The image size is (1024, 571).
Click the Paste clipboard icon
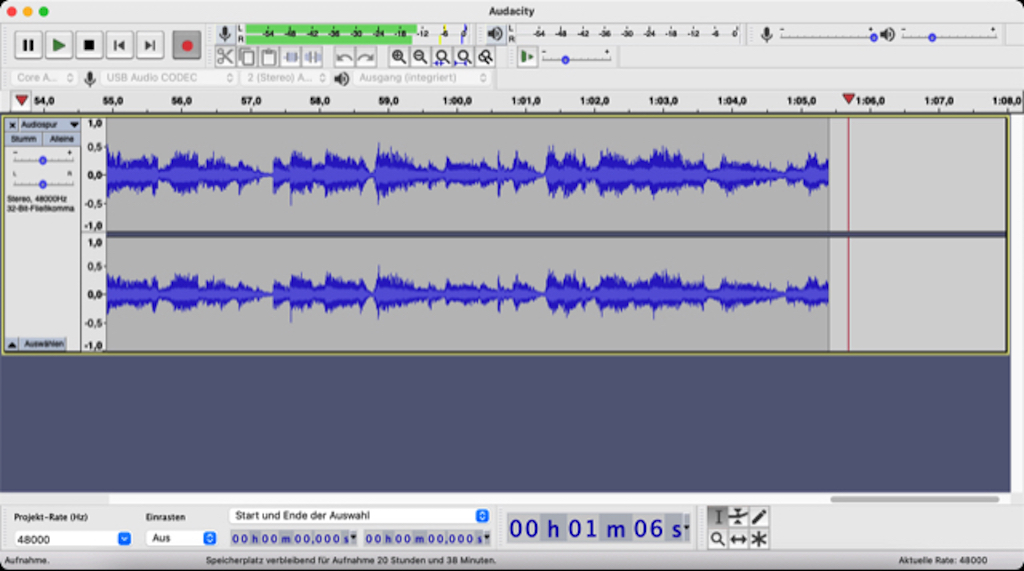268,57
